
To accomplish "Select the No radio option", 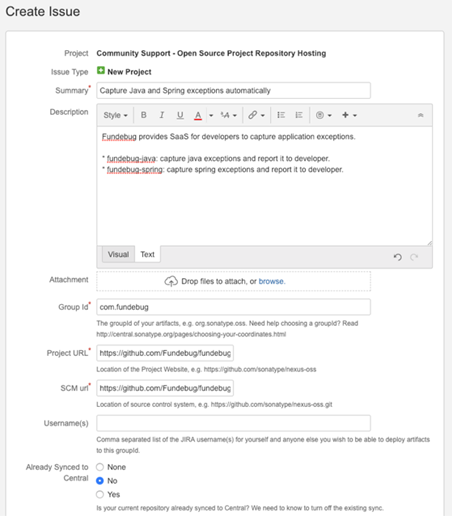I will 100,481.
